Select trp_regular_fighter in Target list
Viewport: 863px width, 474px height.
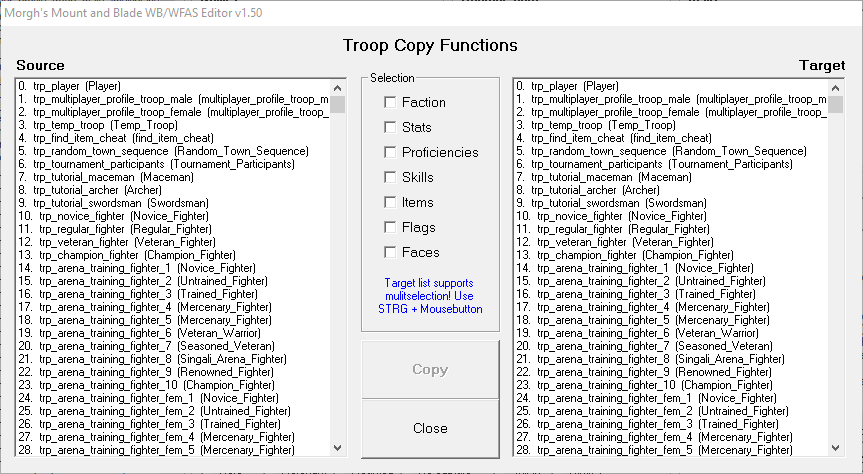point(671,229)
